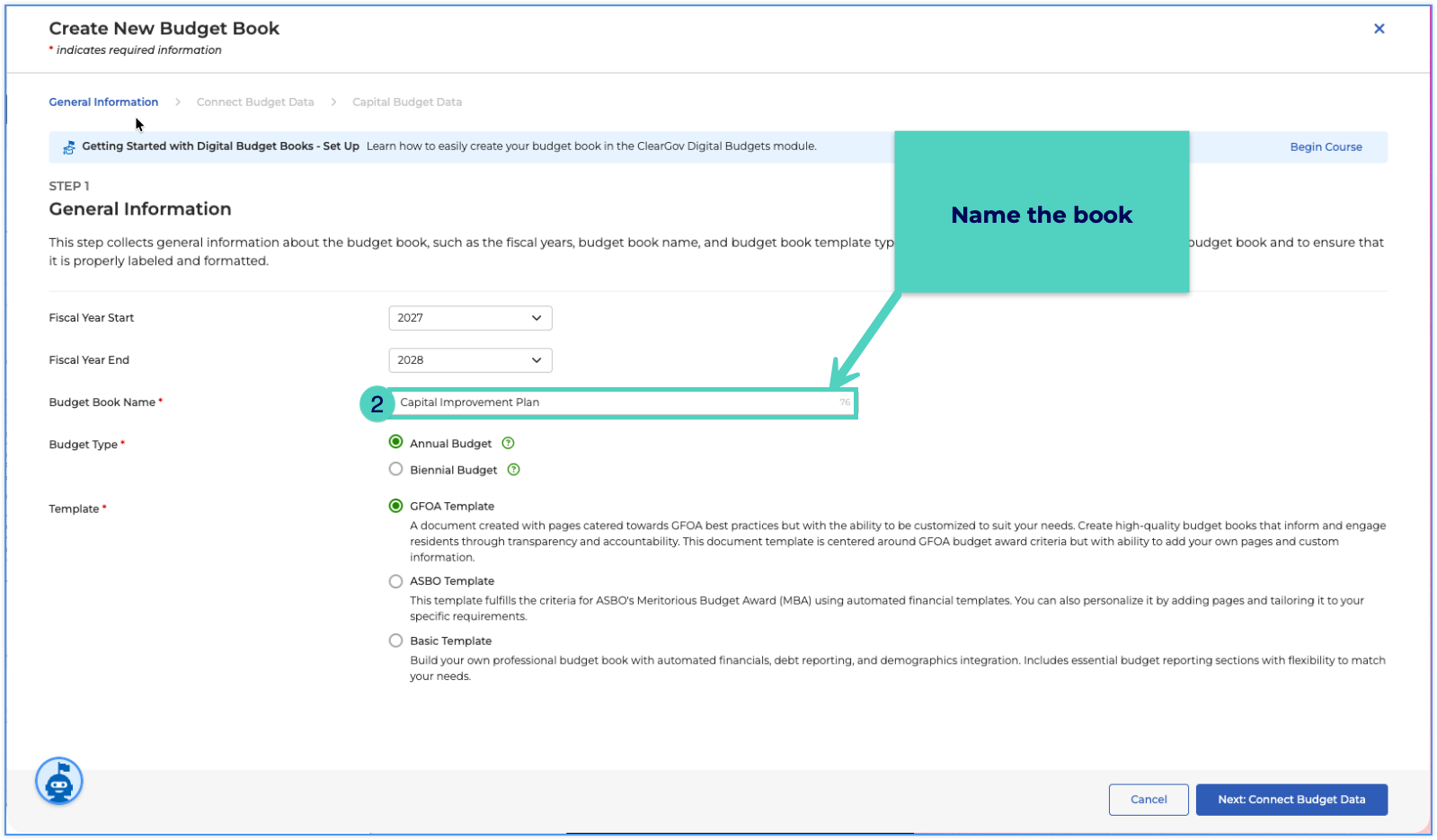Close the Create New Budget Book dialog
The height and width of the screenshot is (840, 1437).
(x=1379, y=29)
